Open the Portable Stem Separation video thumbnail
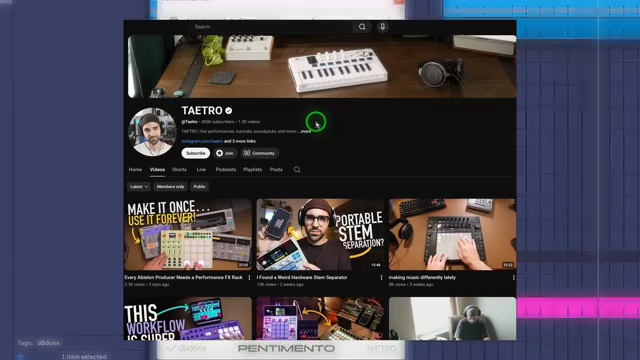 320,234
